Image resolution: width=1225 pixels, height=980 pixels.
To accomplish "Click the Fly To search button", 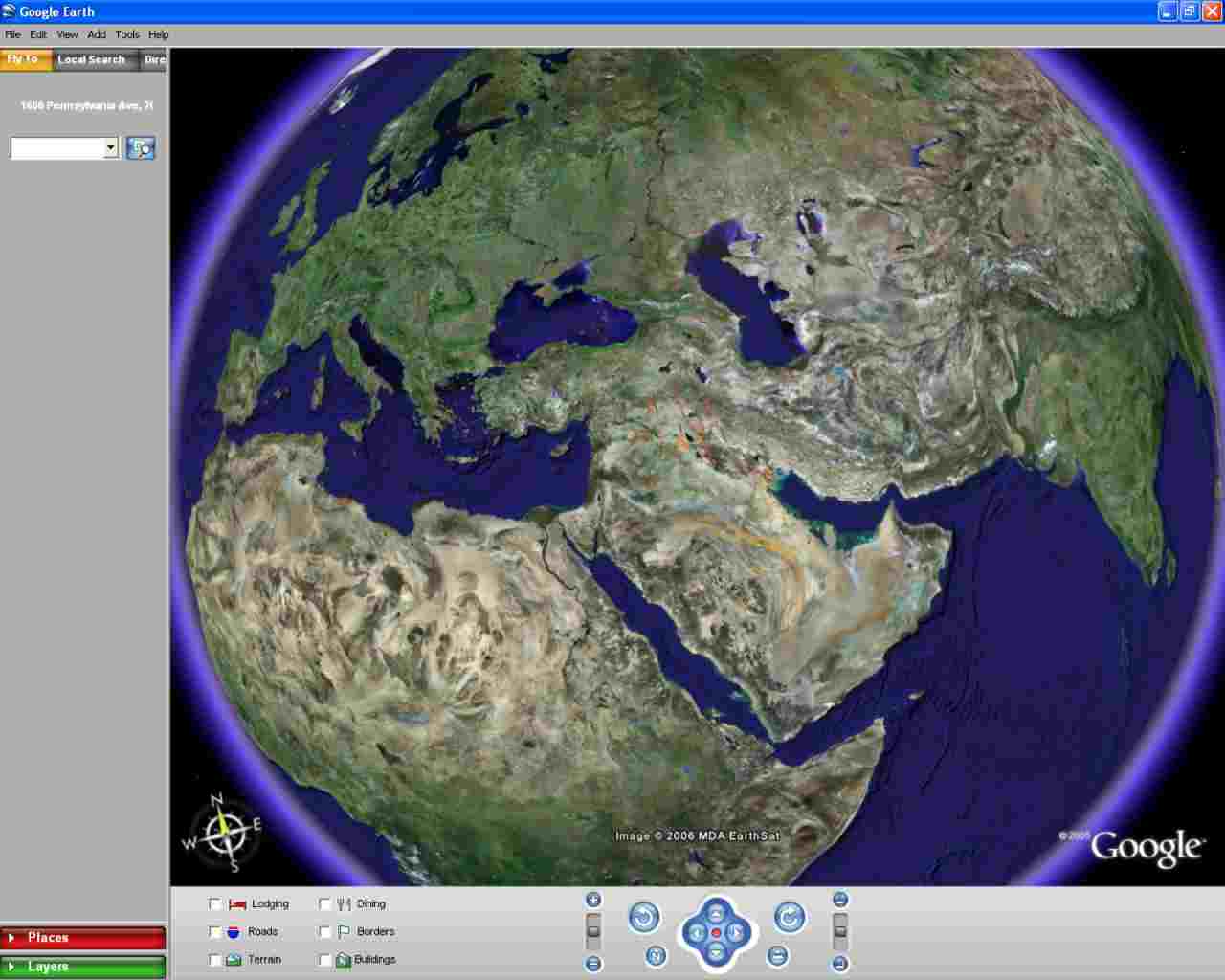I will pos(141,148).
